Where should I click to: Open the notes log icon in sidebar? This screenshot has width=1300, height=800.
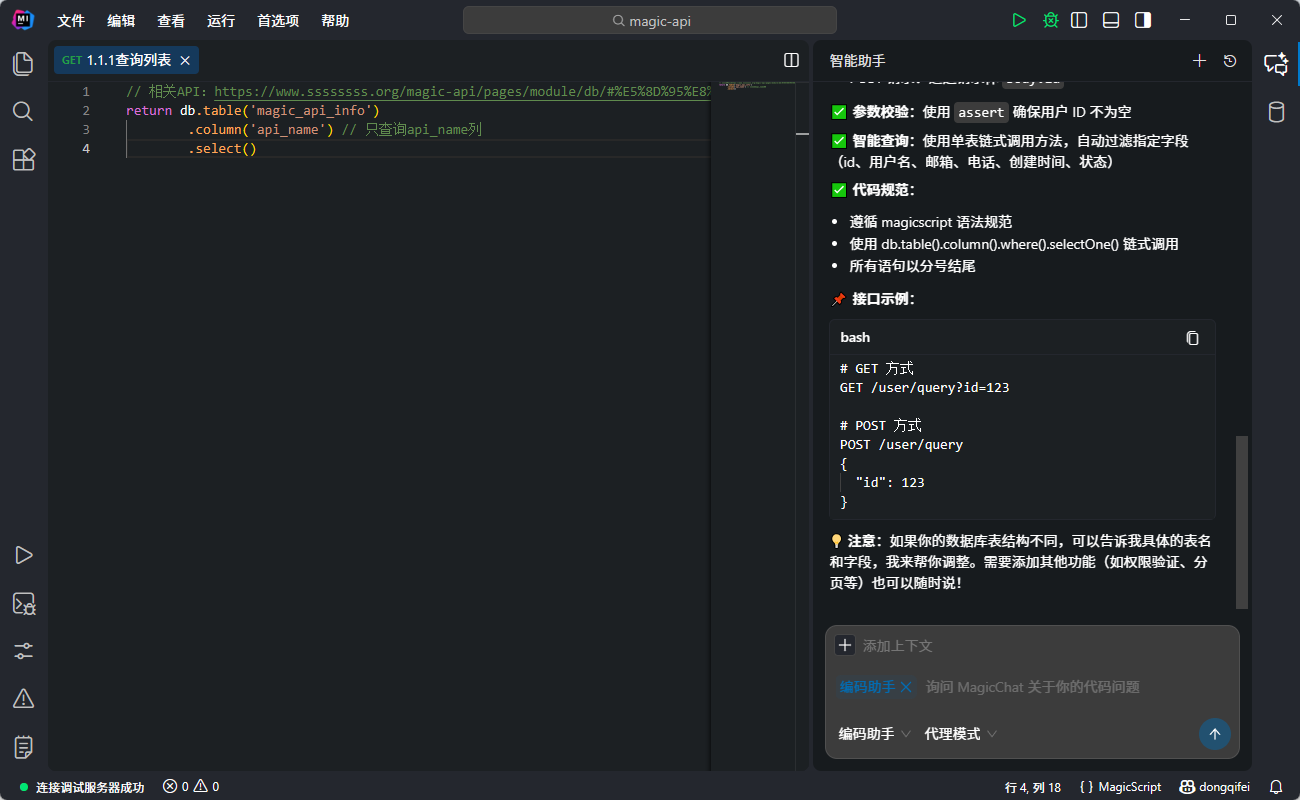(x=23, y=746)
